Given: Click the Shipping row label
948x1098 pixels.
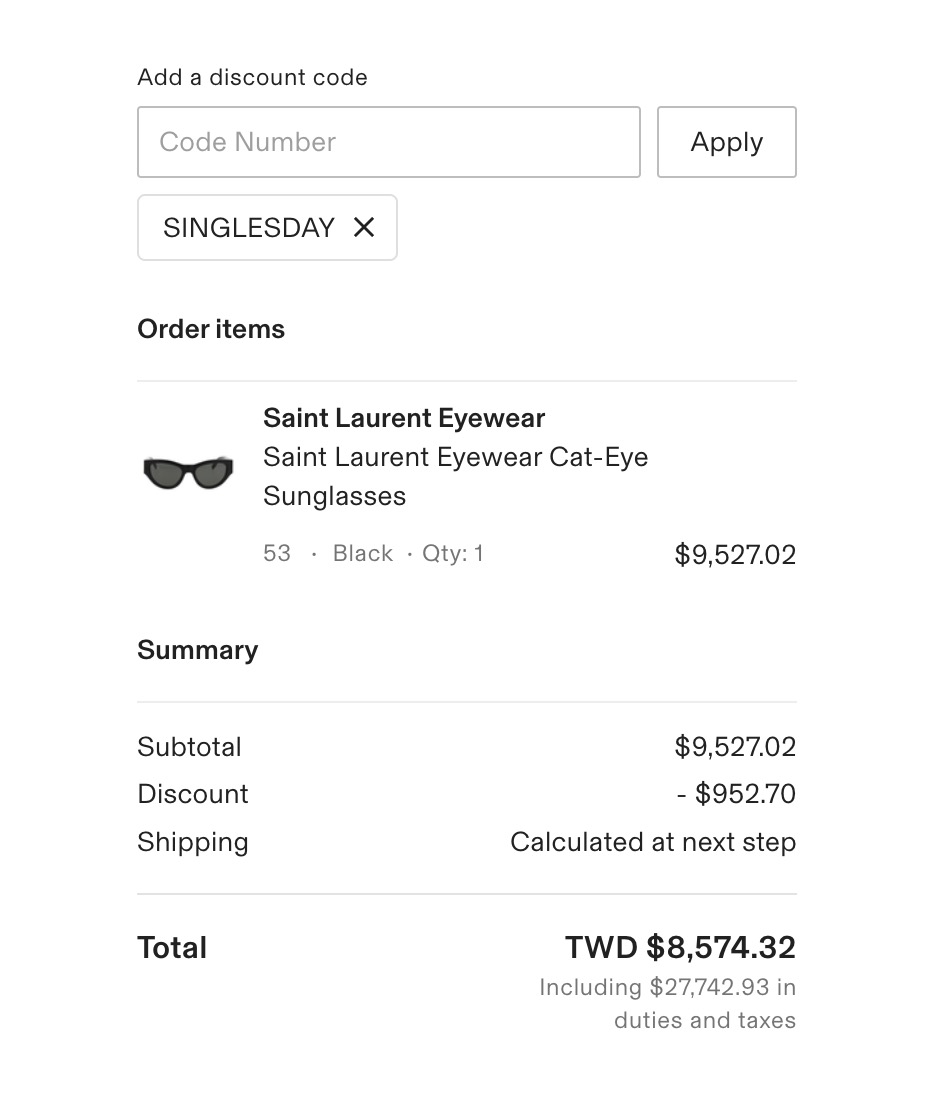Looking at the screenshot, I should (192, 842).
